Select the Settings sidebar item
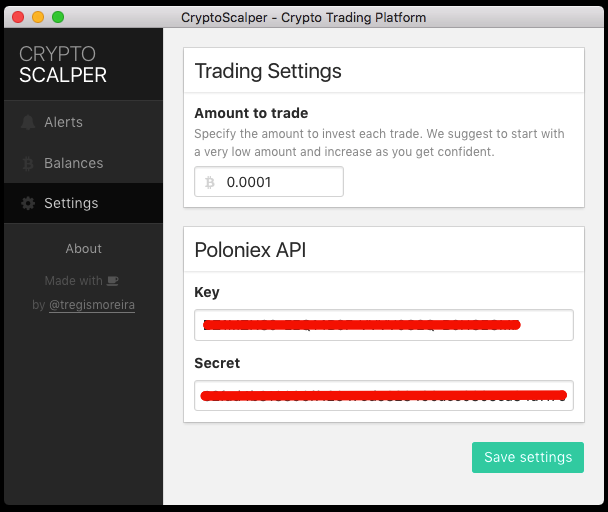The image size is (608, 512). (x=83, y=203)
